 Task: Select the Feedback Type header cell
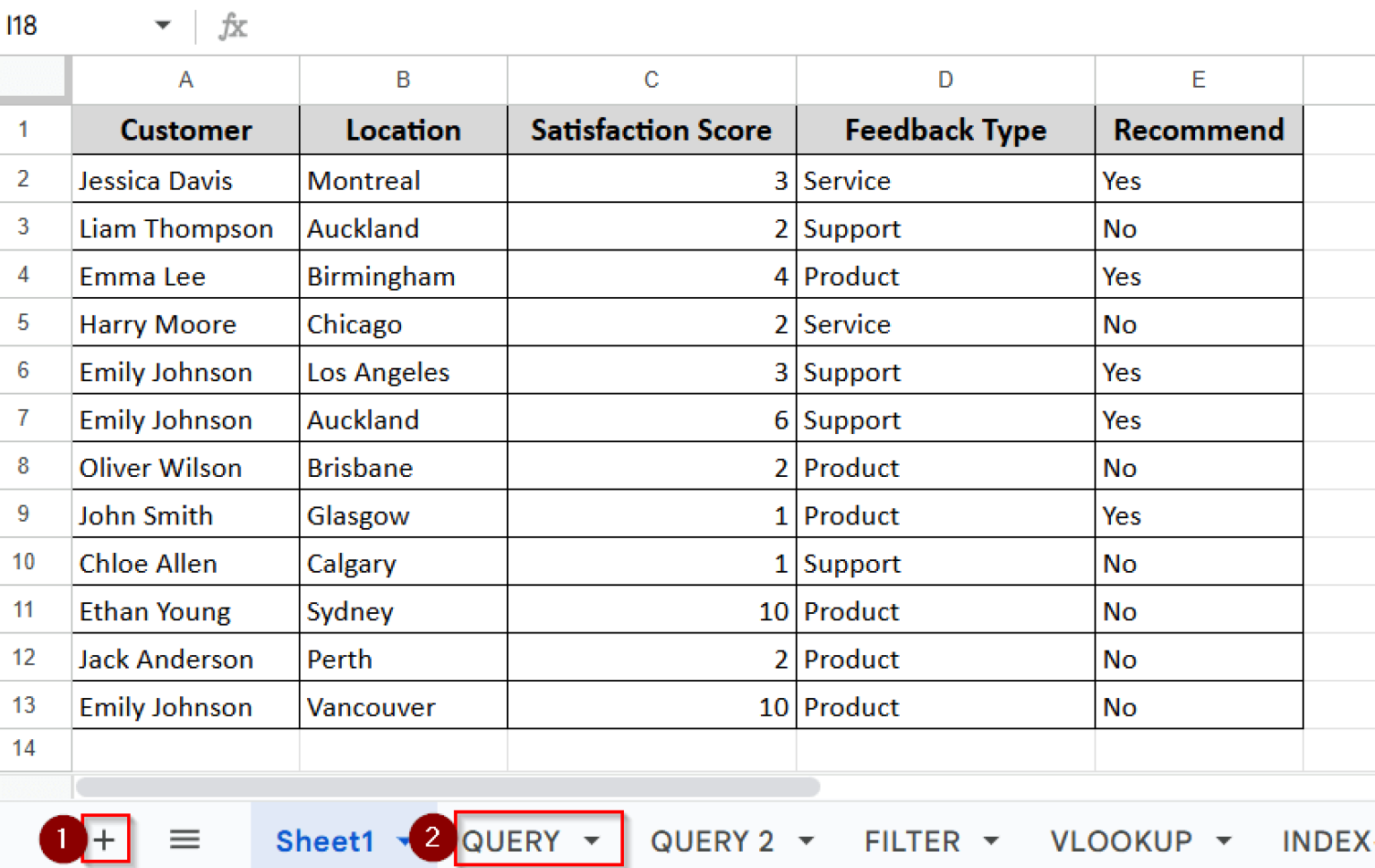click(945, 130)
